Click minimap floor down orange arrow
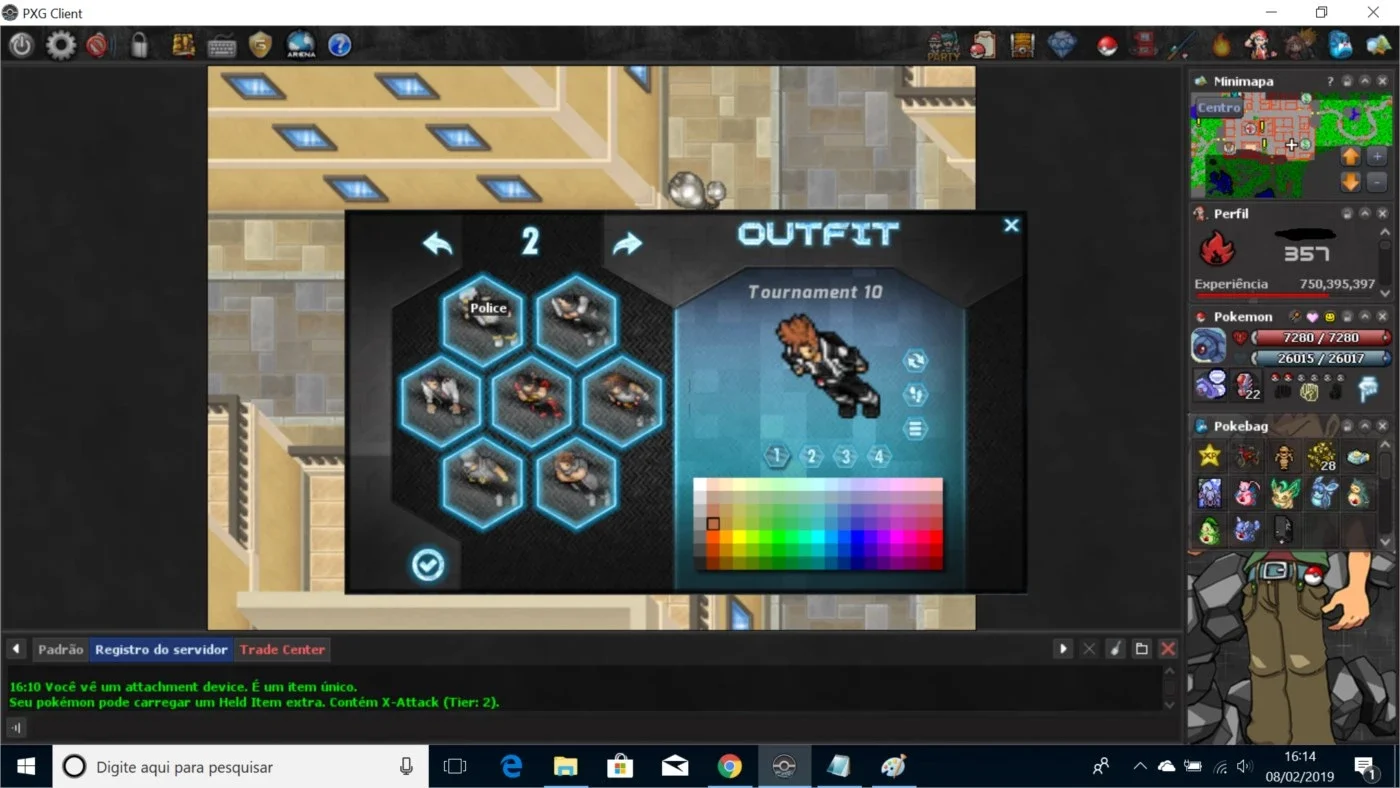 tap(1350, 182)
